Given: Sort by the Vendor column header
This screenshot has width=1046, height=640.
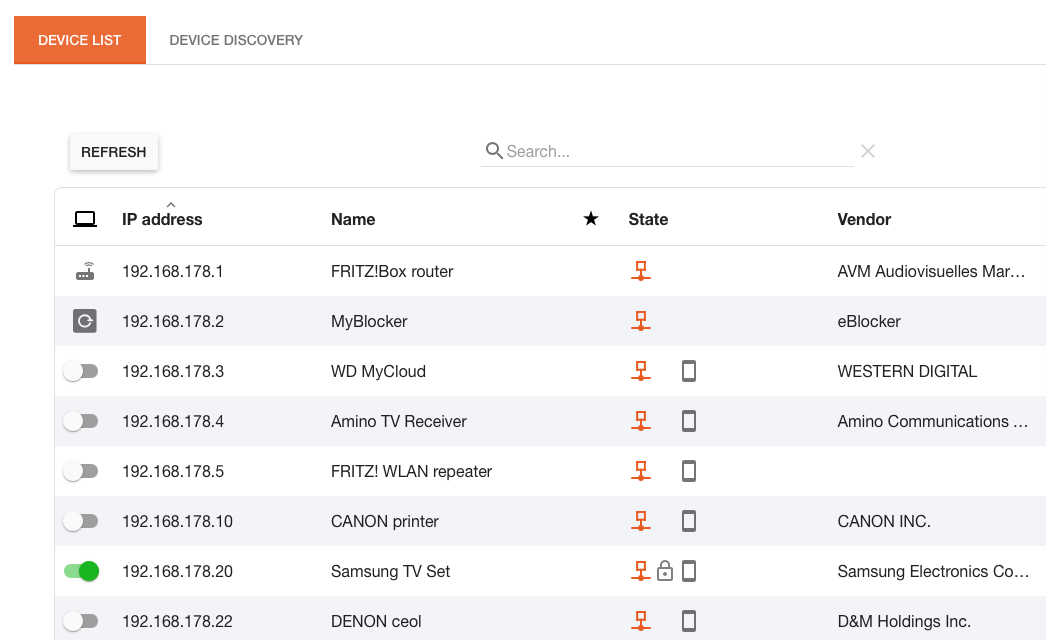Looking at the screenshot, I should [x=864, y=219].
